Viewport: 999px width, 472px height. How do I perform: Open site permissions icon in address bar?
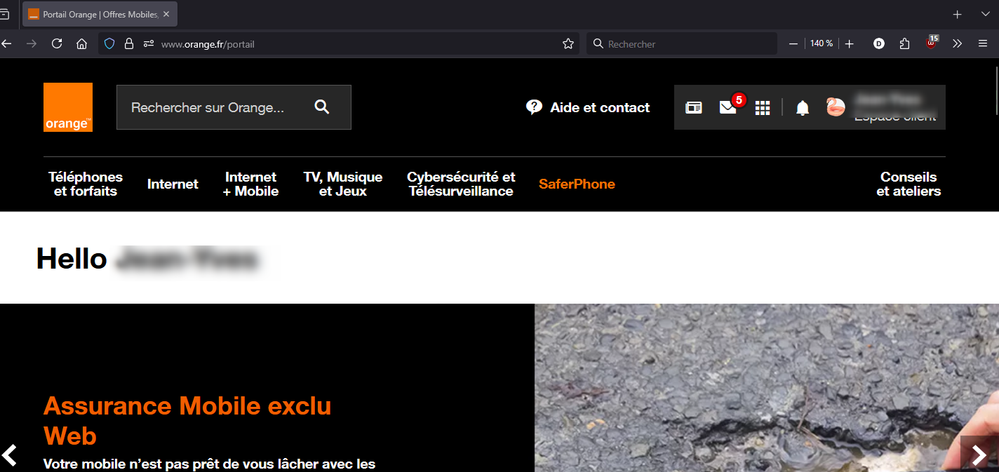click(x=148, y=44)
